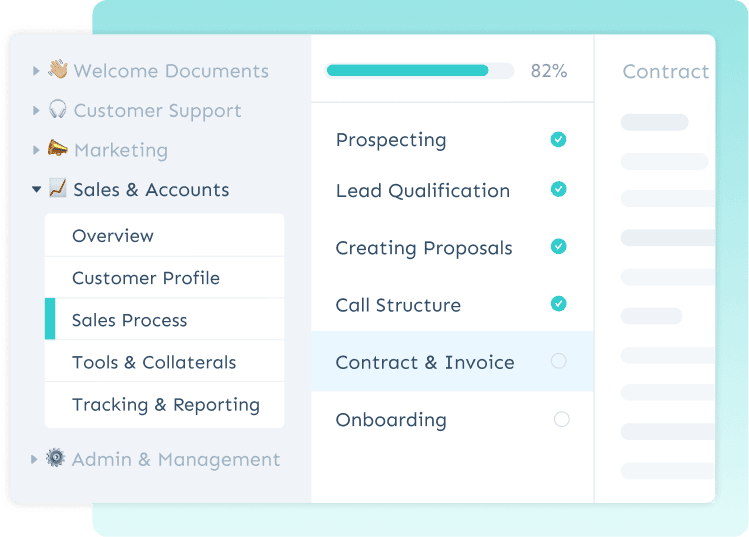Select the Onboarding step
This screenshot has width=749, height=537.
point(391,420)
